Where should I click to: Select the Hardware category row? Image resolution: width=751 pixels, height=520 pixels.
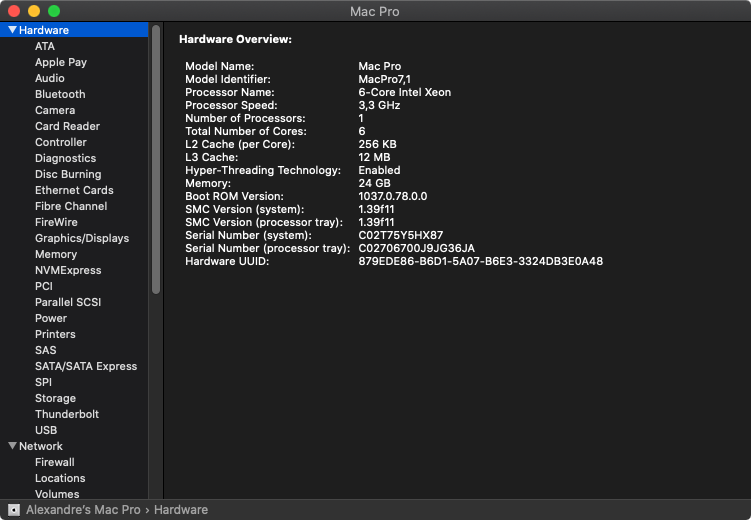(x=74, y=30)
